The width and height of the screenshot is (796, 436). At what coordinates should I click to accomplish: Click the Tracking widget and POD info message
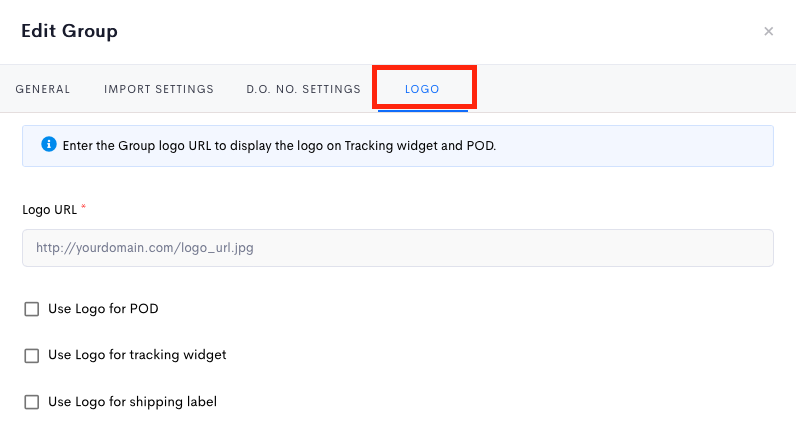tap(279, 146)
